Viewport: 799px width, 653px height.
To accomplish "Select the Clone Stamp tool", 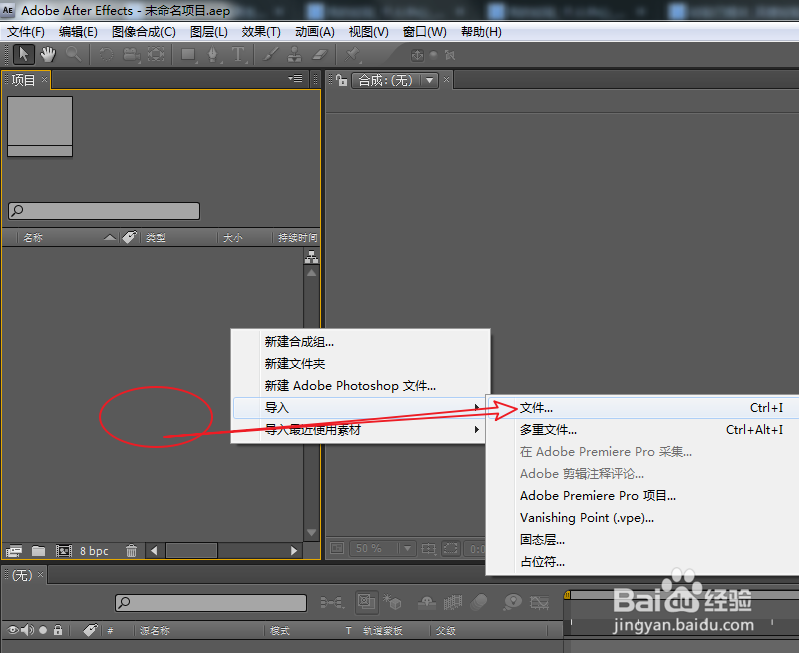I will tap(295, 54).
